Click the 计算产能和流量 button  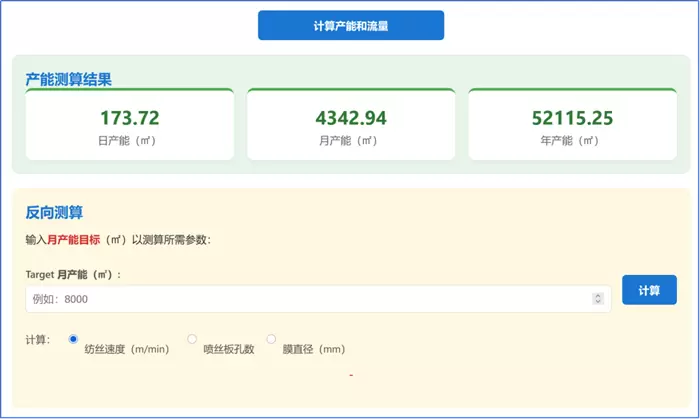(x=350, y=26)
